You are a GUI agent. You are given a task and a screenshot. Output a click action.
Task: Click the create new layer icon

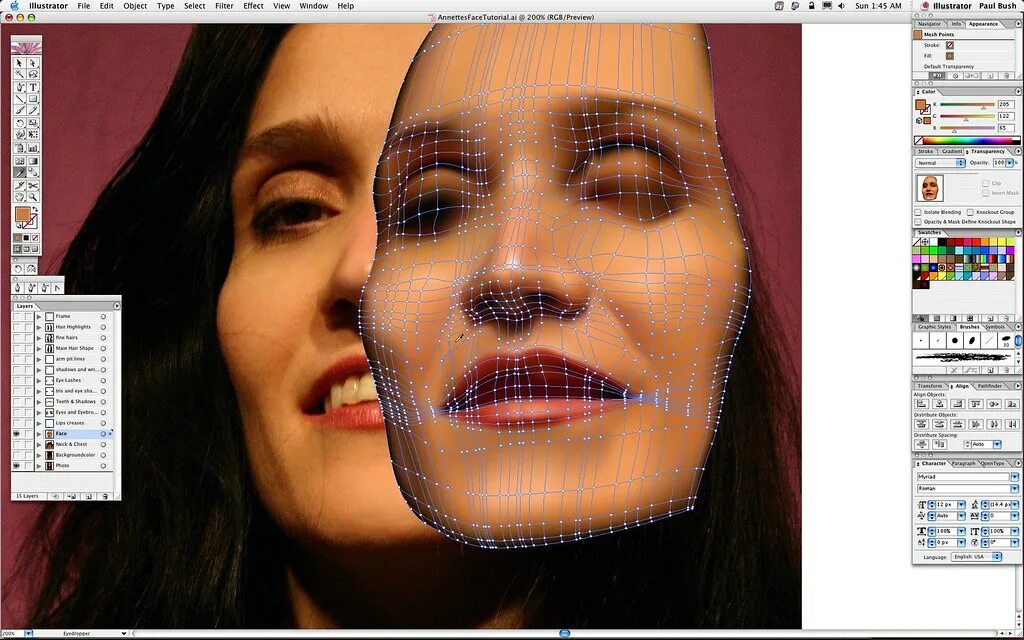pyautogui.click(x=89, y=496)
